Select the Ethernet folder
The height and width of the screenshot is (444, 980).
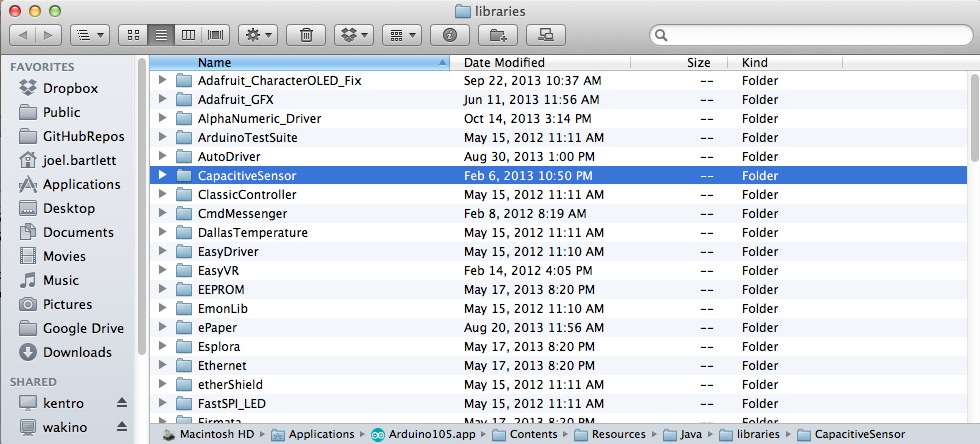(560, 365)
